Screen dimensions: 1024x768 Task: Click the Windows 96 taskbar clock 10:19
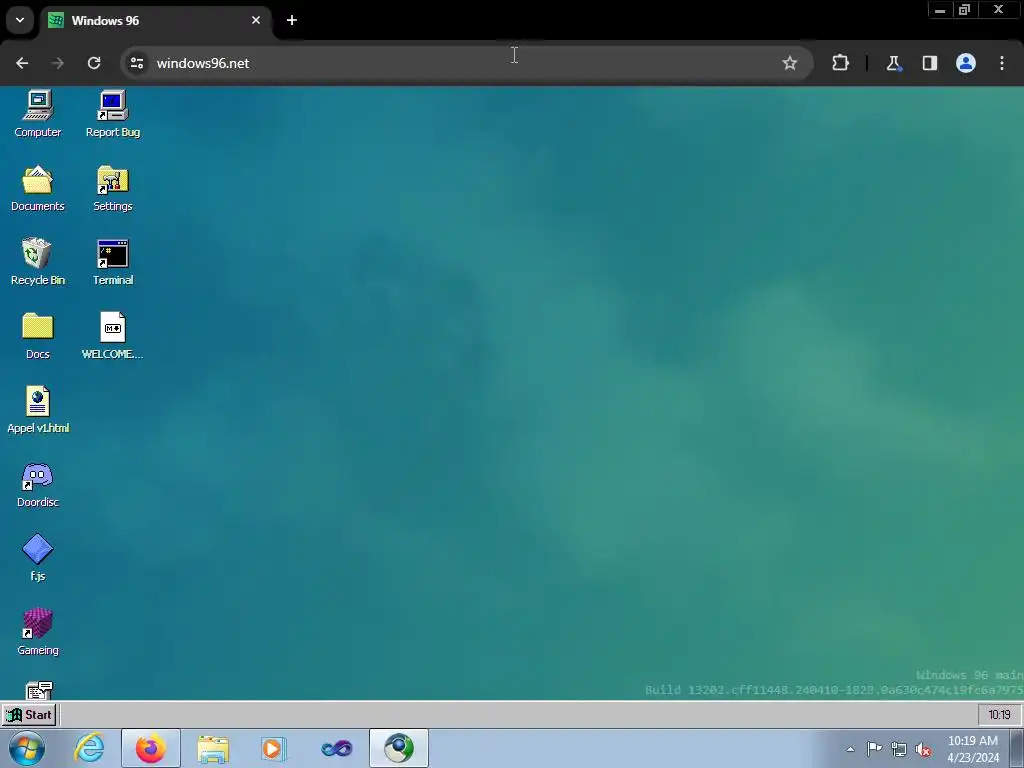pos(999,714)
